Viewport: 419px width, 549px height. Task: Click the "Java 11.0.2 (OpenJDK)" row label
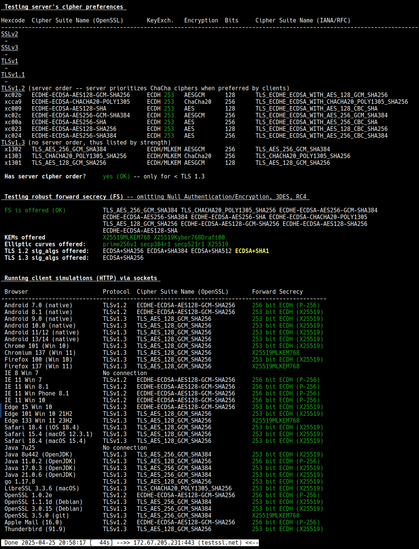pos(40,461)
